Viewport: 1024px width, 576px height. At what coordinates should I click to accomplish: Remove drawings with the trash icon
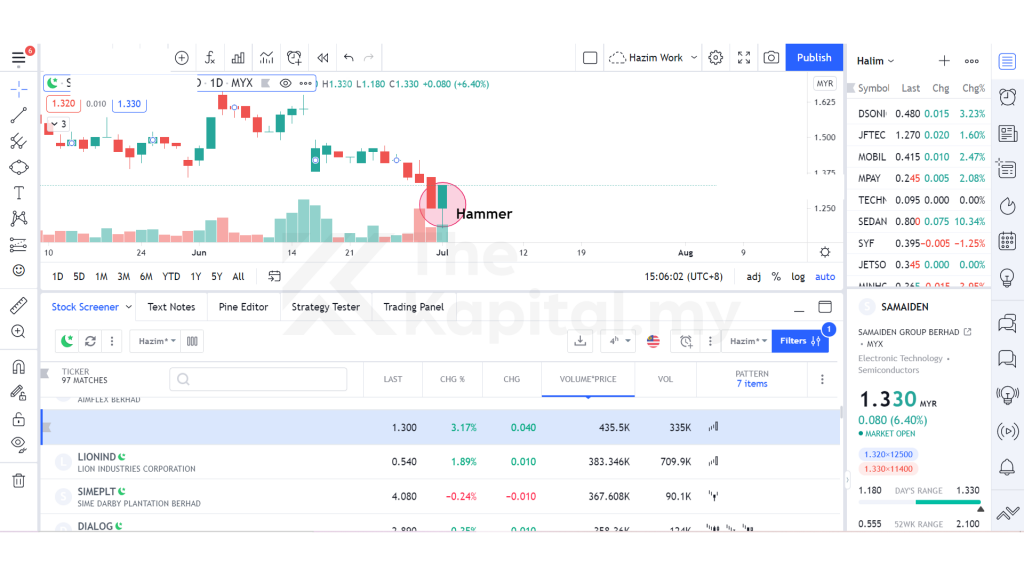click(18, 480)
